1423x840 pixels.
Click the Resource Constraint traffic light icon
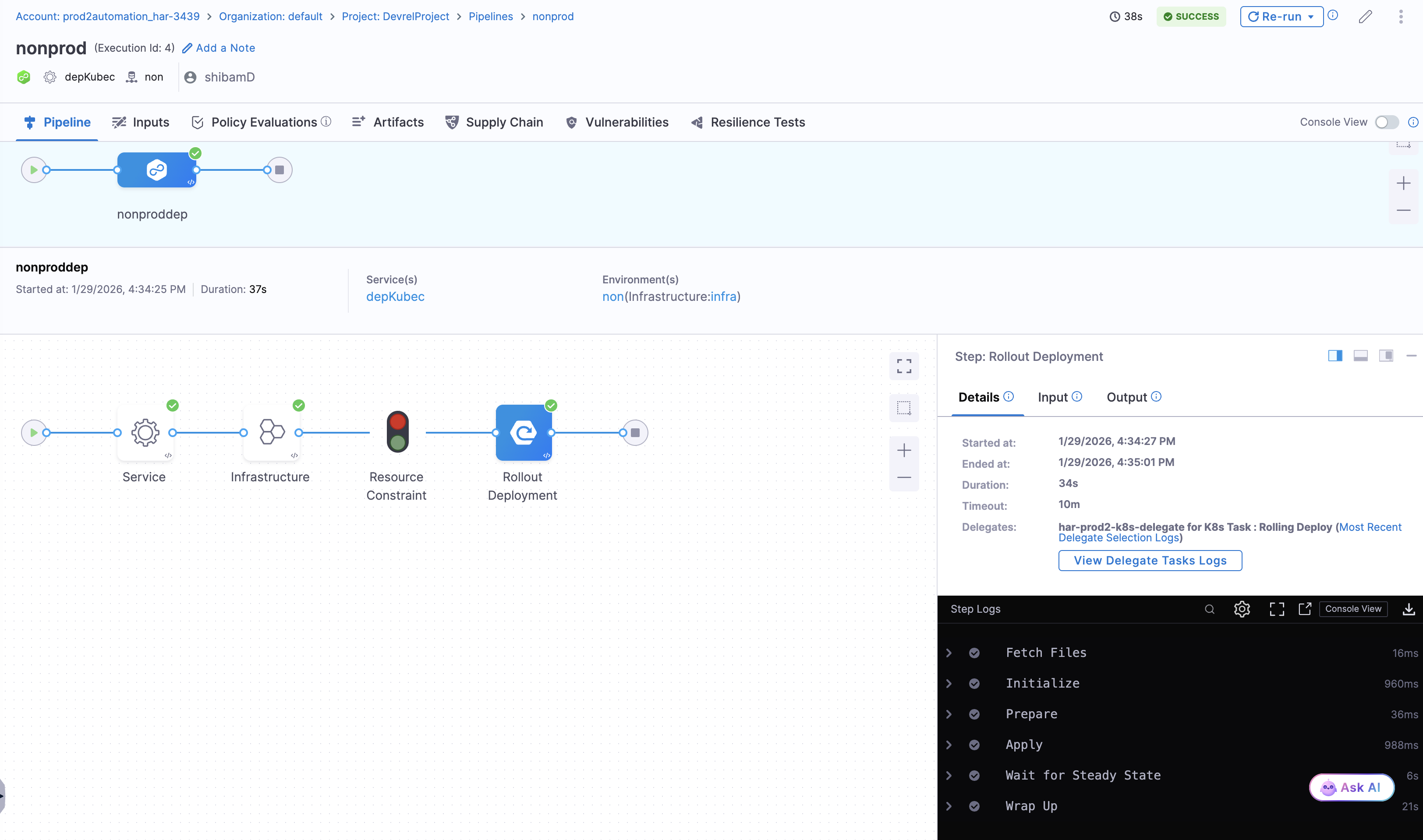click(x=397, y=432)
